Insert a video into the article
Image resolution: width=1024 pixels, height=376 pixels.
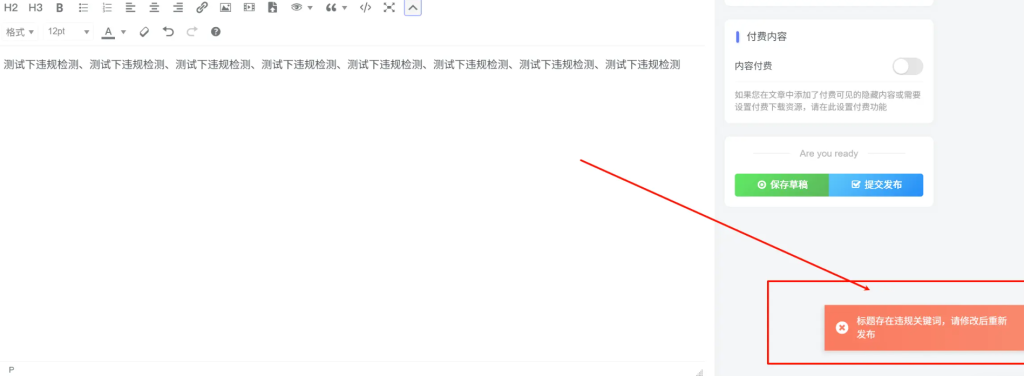point(249,8)
